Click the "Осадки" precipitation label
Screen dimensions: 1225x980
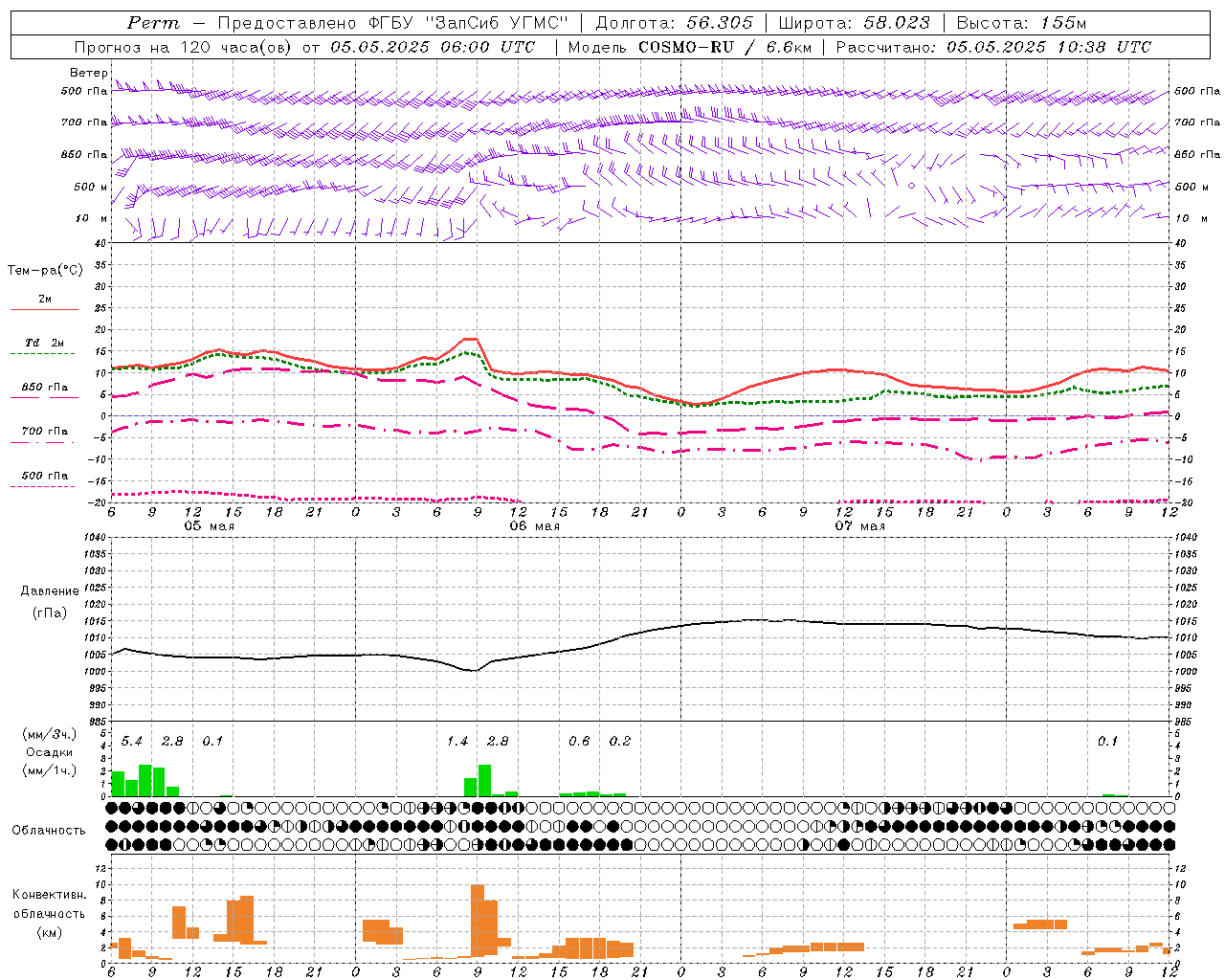49,752
